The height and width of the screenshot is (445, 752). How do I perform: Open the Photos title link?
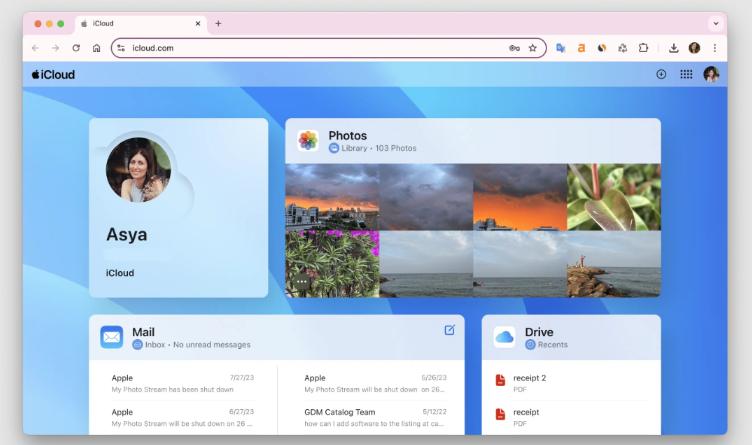(348, 136)
